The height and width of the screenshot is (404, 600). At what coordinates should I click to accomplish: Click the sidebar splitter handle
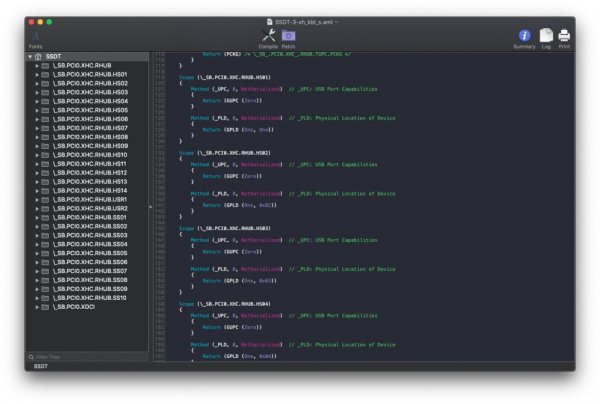150,207
